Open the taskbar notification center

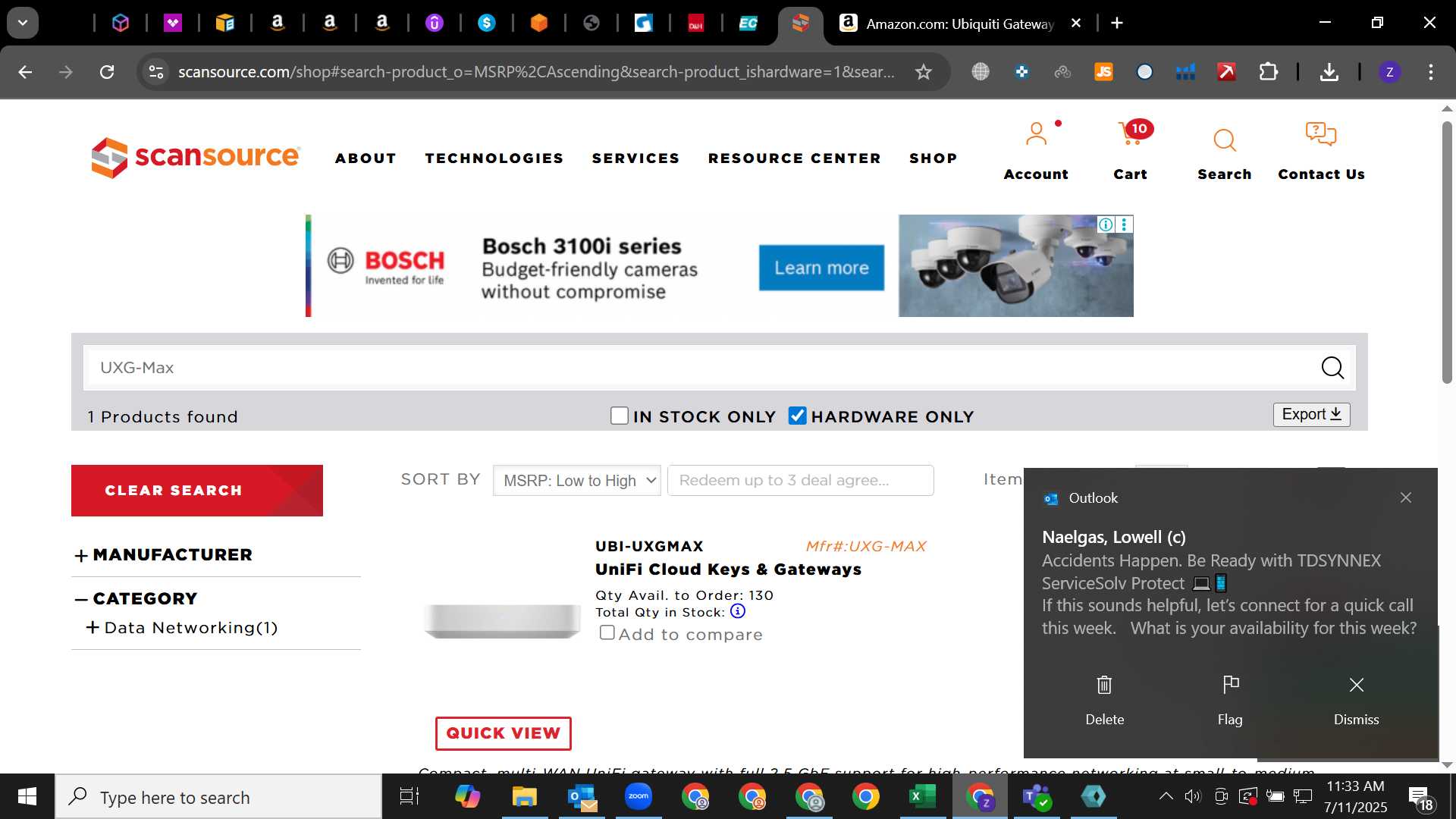point(1420,796)
